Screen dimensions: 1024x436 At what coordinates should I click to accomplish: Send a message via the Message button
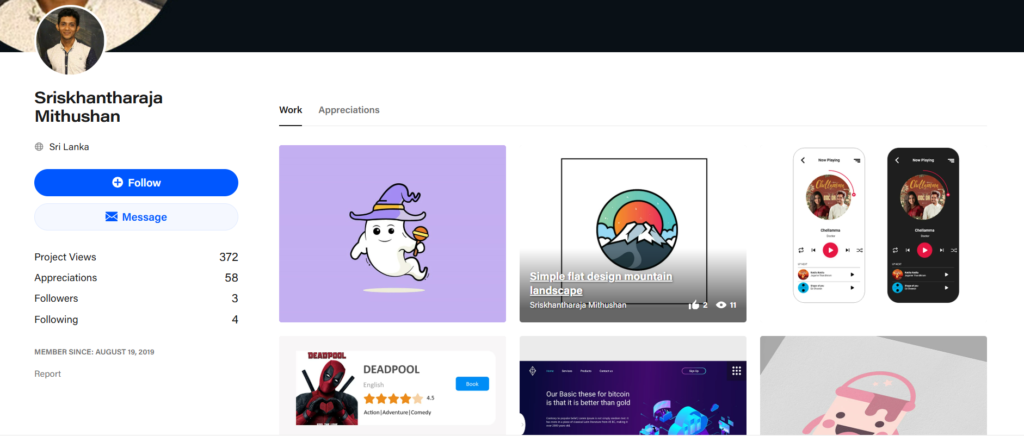[x=136, y=217]
